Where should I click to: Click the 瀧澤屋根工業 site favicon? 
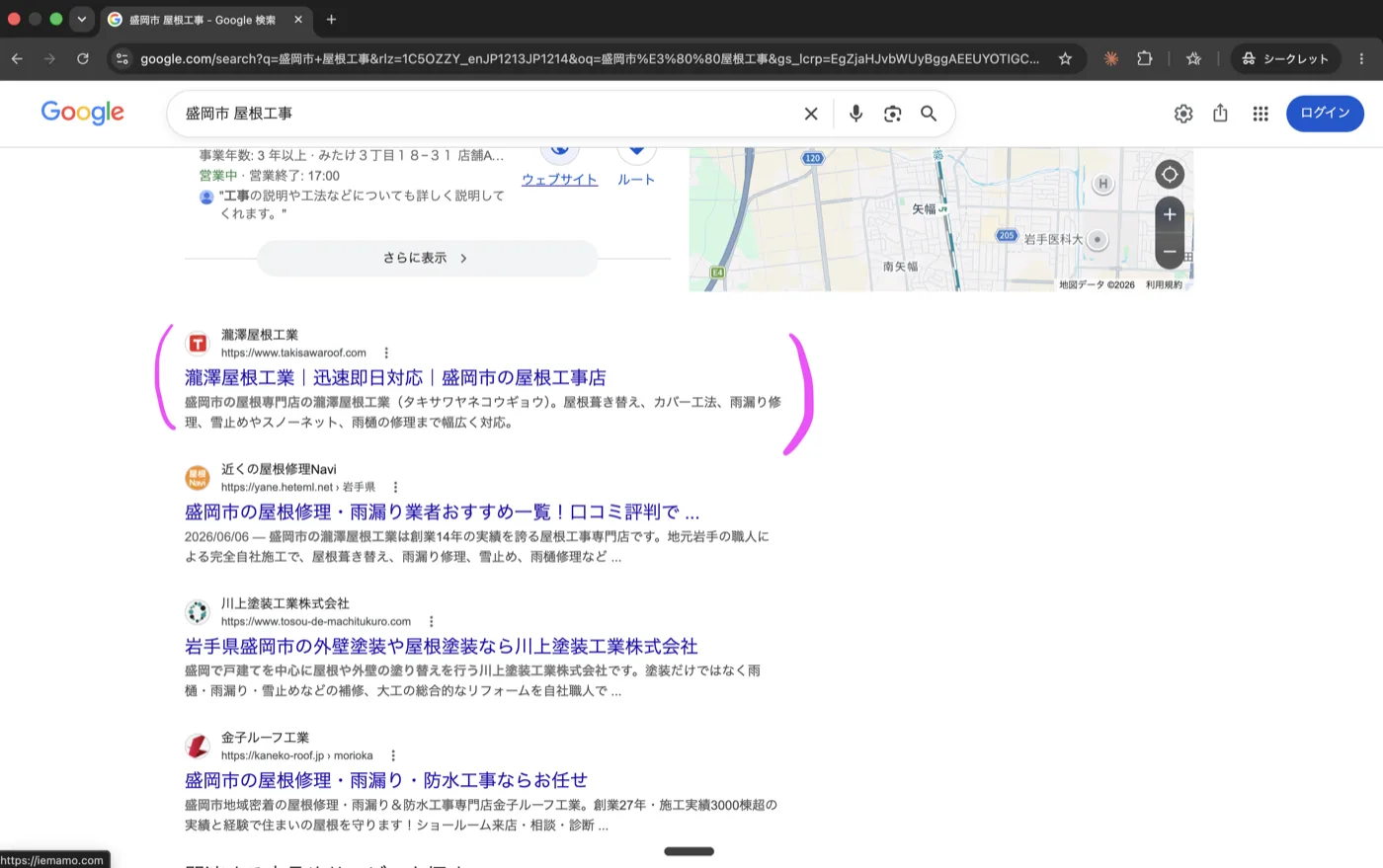coord(198,344)
